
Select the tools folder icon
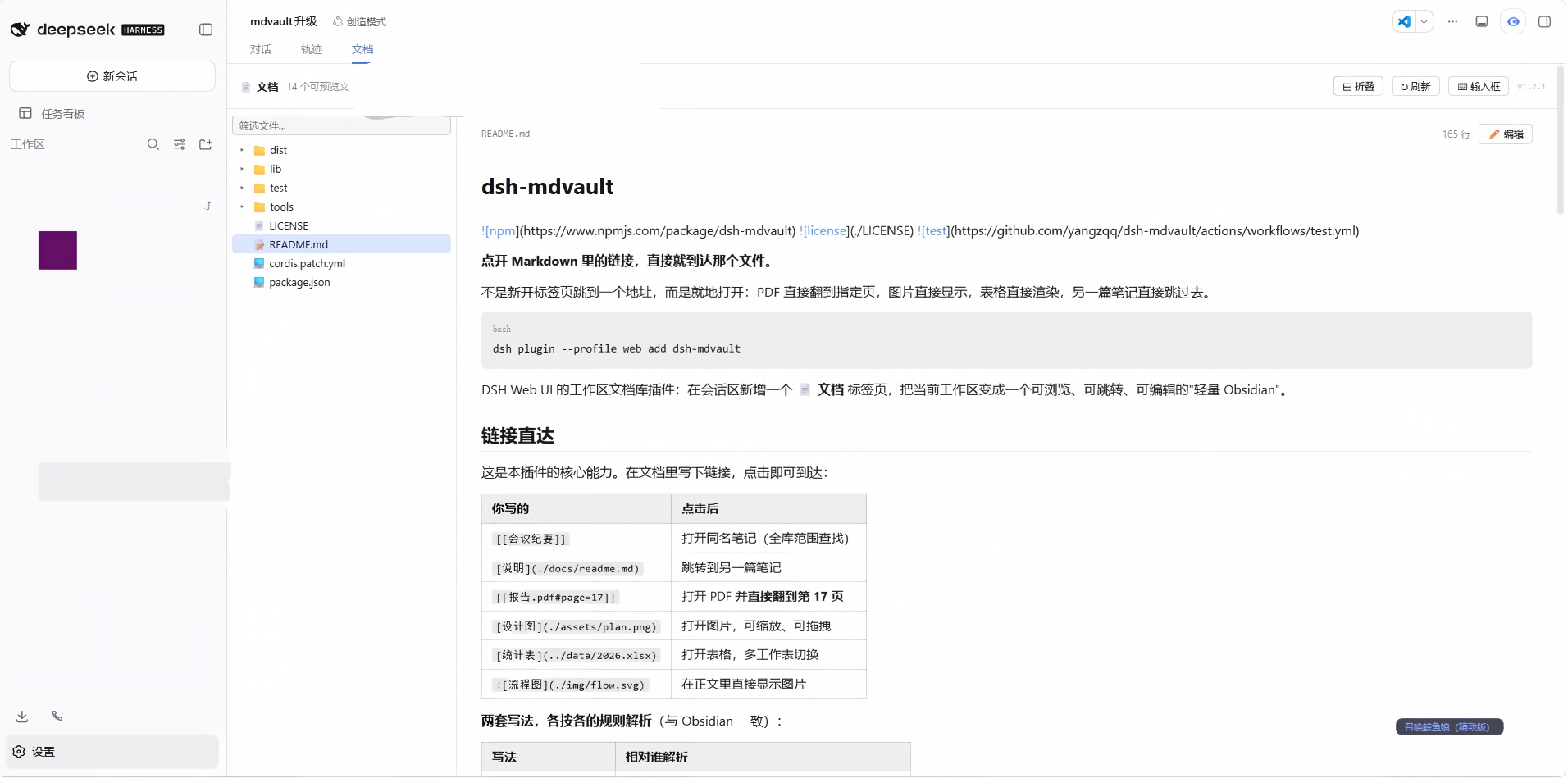[259, 207]
